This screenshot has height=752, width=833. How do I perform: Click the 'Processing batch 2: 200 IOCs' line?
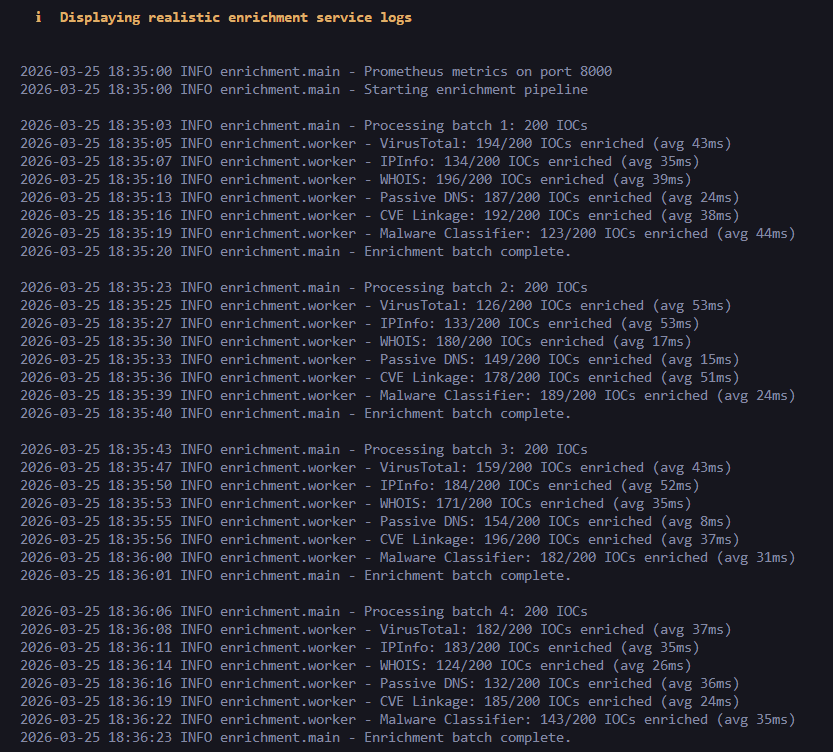point(304,287)
